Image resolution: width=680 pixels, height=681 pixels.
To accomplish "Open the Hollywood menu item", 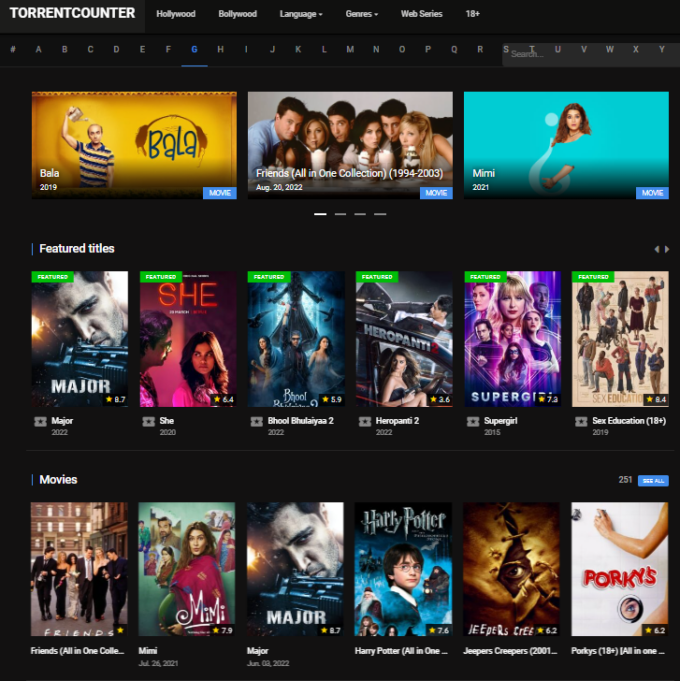I will pyautogui.click(x=176, y=14).
